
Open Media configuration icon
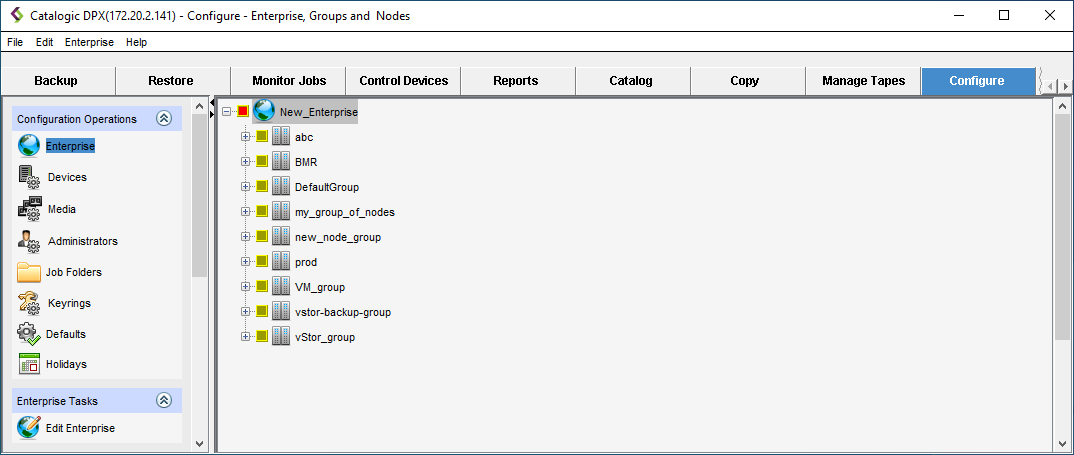[29, 209]
